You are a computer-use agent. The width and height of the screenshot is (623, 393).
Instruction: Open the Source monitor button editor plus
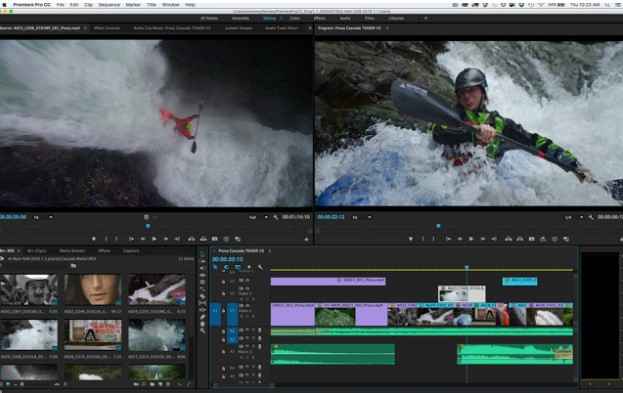point(306,239)
